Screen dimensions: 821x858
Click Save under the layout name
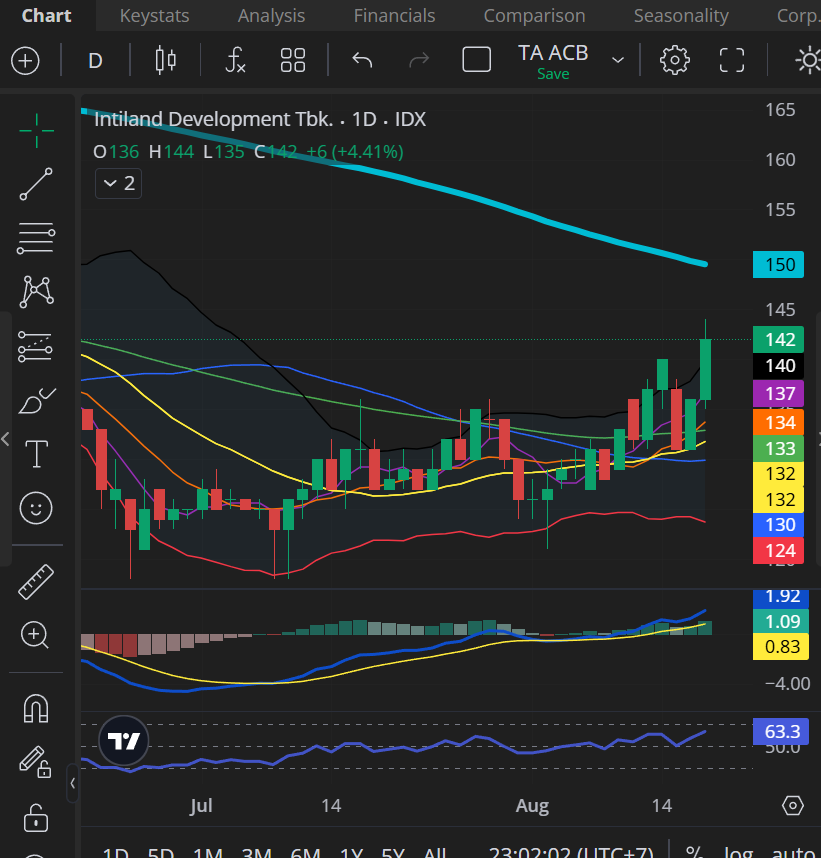(553, 74)
